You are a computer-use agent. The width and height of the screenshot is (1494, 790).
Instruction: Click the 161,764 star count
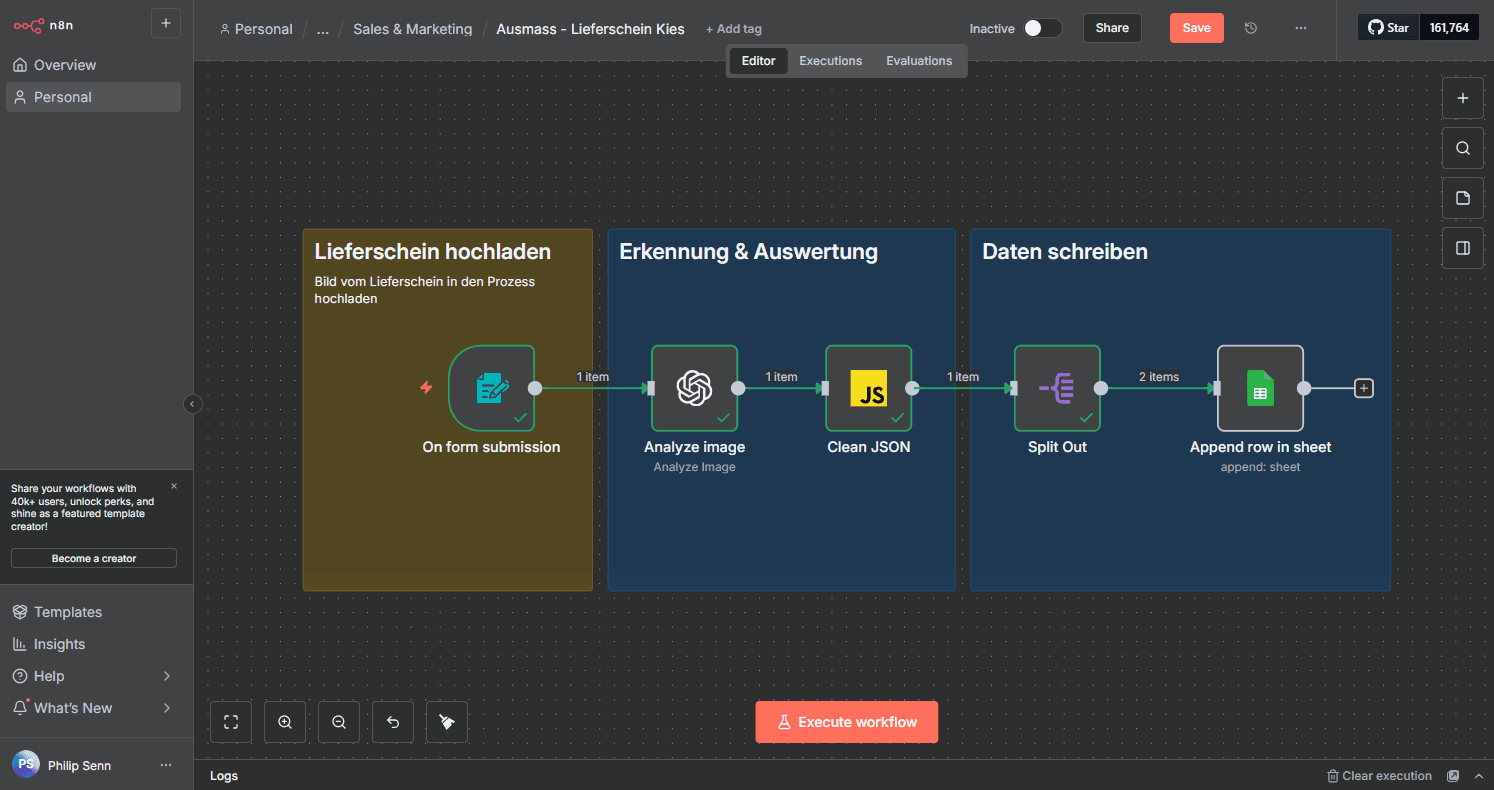(1449, 28)
